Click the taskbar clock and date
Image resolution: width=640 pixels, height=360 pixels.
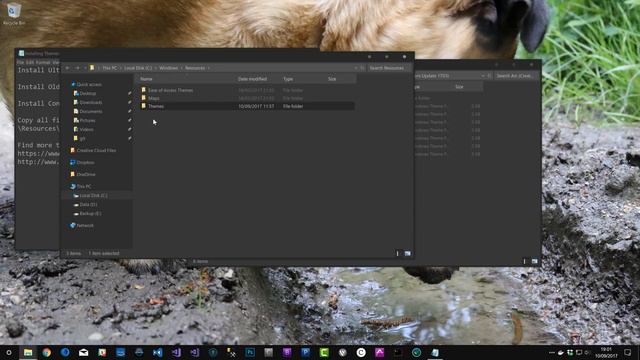(x=606, y=353)
